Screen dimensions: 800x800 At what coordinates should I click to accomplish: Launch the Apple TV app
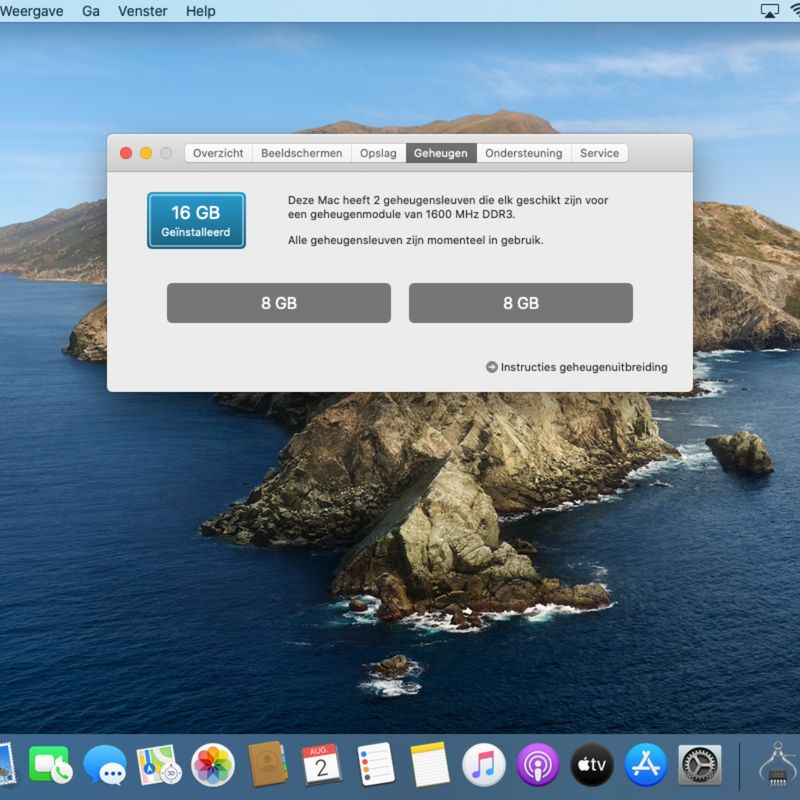click(x=592, y=765)
